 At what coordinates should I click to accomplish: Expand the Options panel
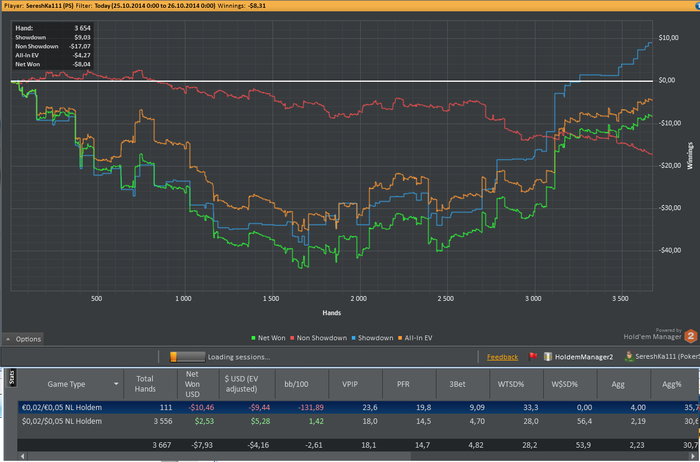(23, 339)
